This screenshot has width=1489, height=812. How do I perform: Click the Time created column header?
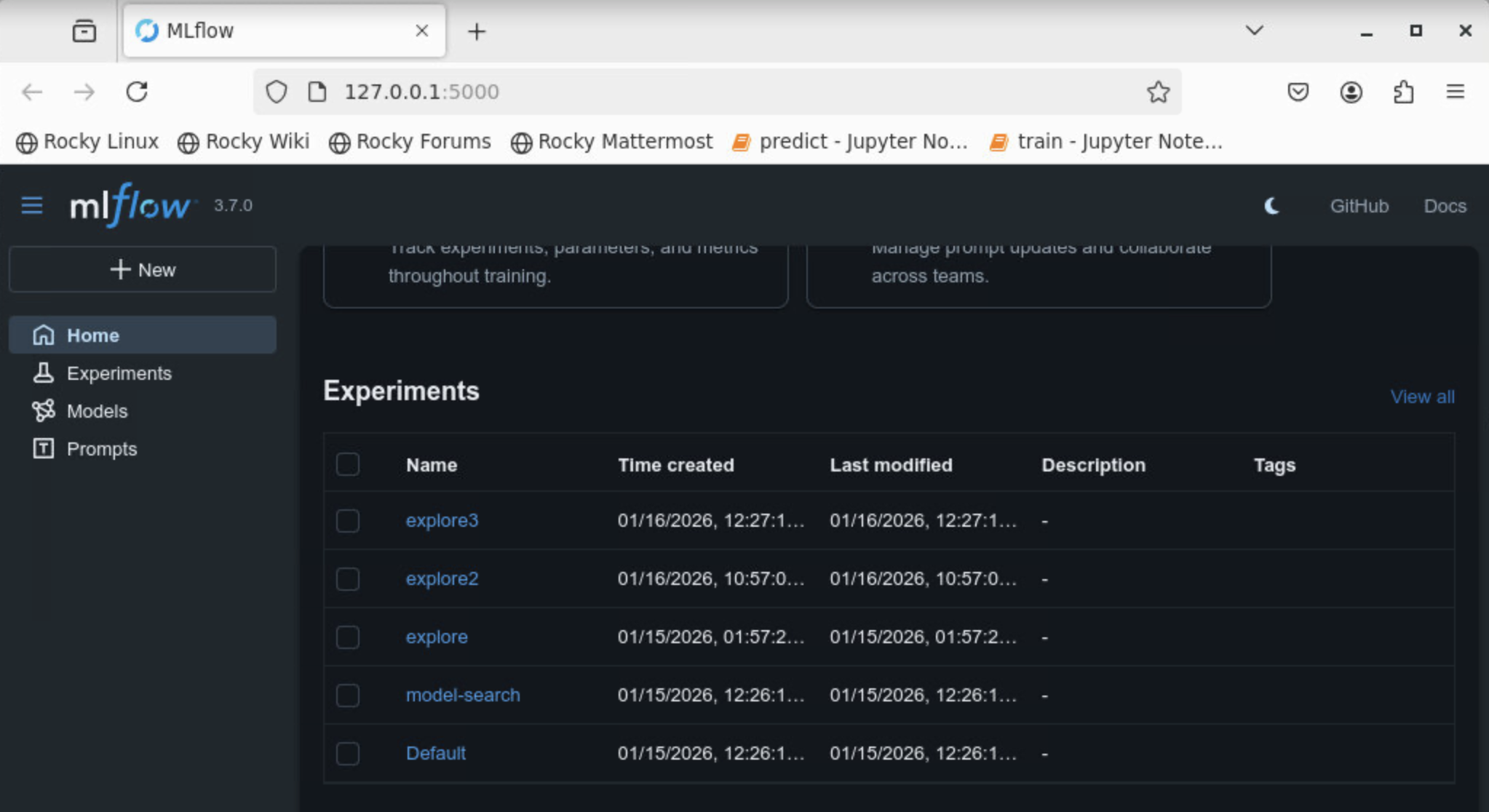coord(676,465)
